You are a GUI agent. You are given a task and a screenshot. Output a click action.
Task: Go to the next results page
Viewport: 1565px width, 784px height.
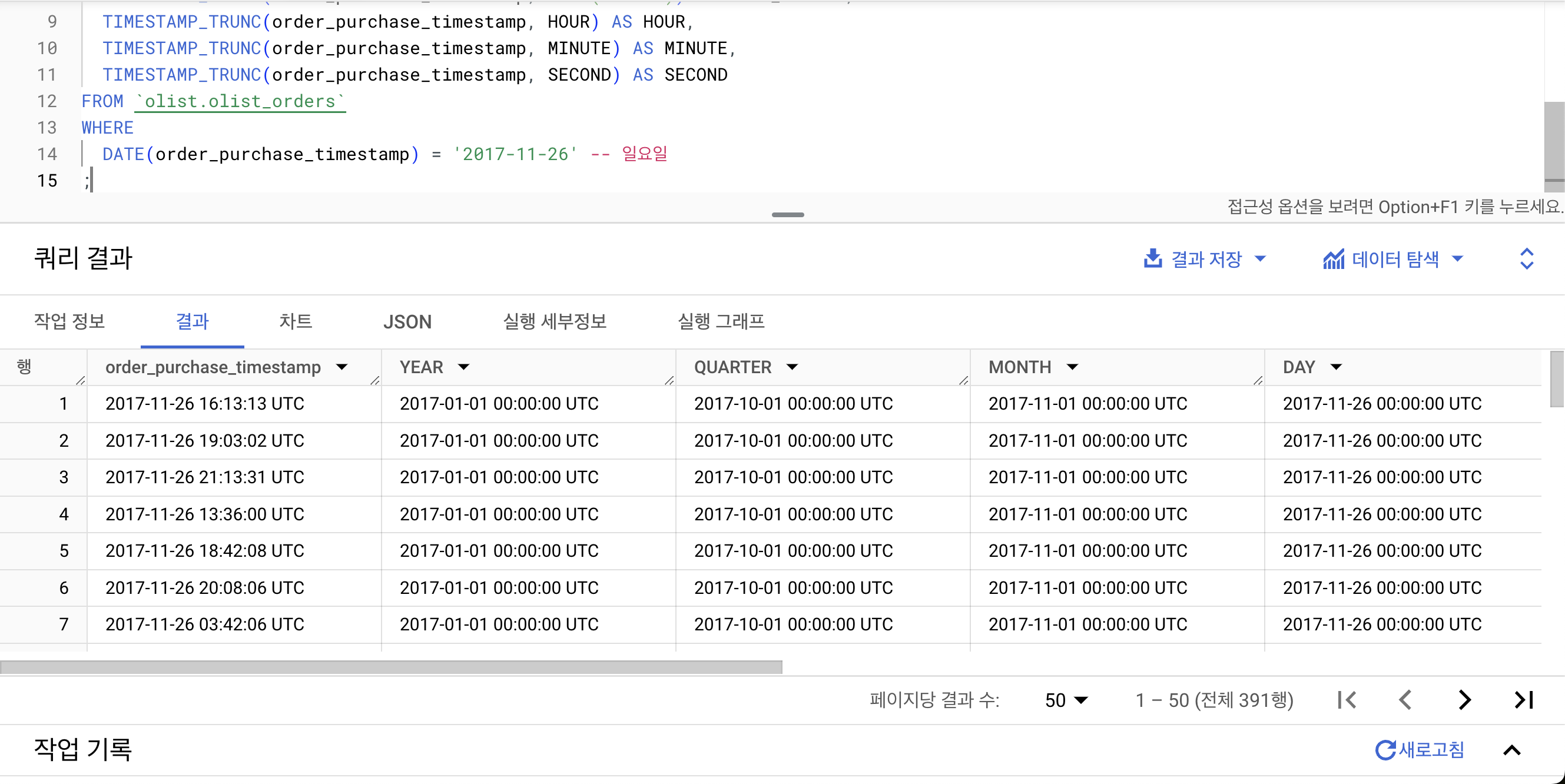(1464, 700)
